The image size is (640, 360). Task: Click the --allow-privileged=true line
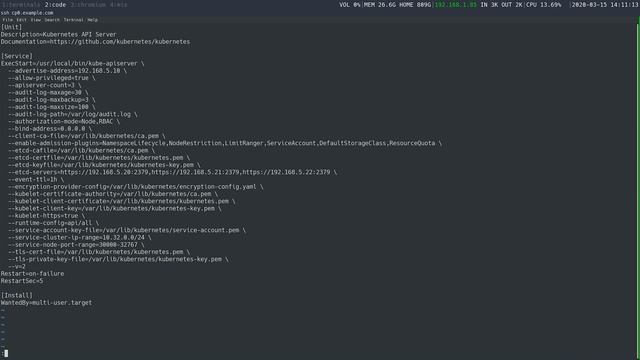[x=51, y=78]
